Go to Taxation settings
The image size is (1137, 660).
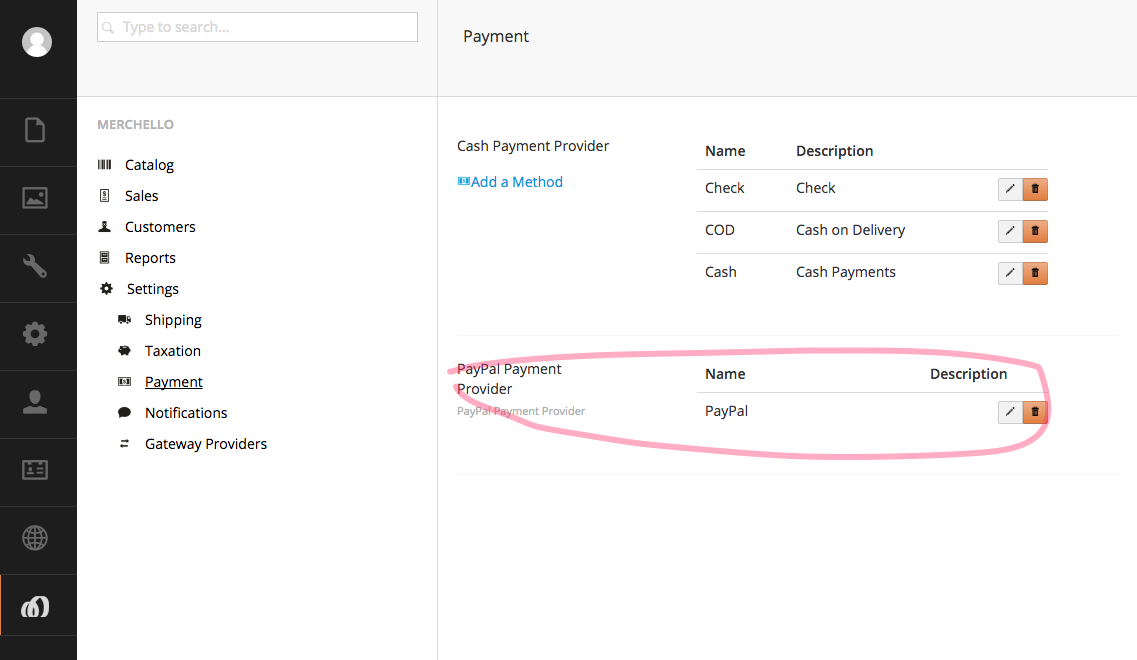click(x=173, y=351)
